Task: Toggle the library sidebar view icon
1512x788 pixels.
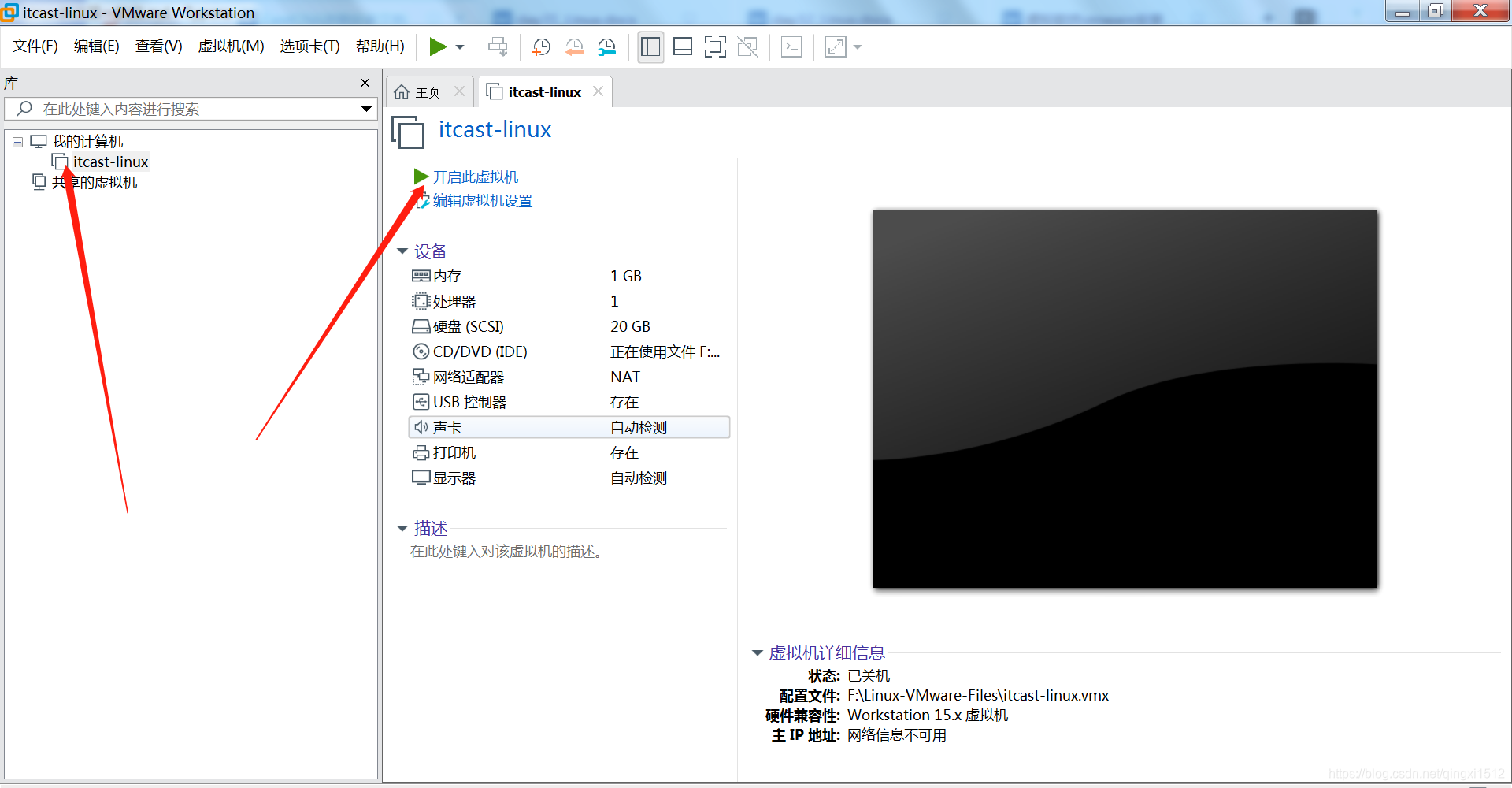Action: [x=650, y=47]
